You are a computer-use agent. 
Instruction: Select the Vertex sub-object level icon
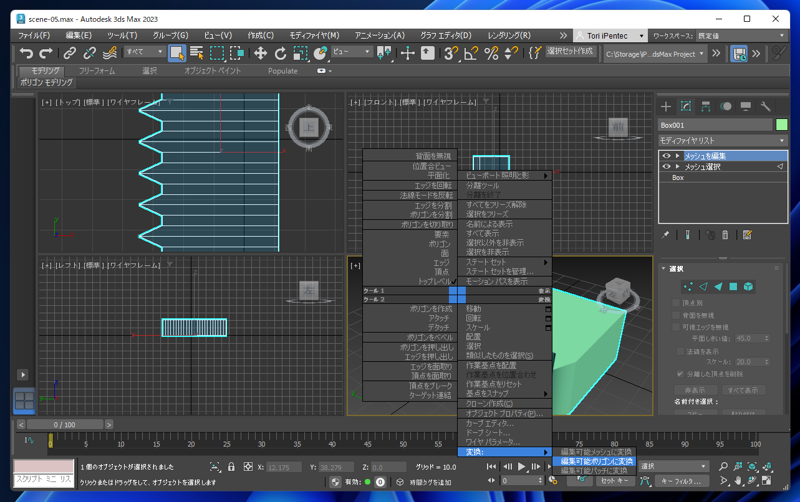(x=688, y=287)
